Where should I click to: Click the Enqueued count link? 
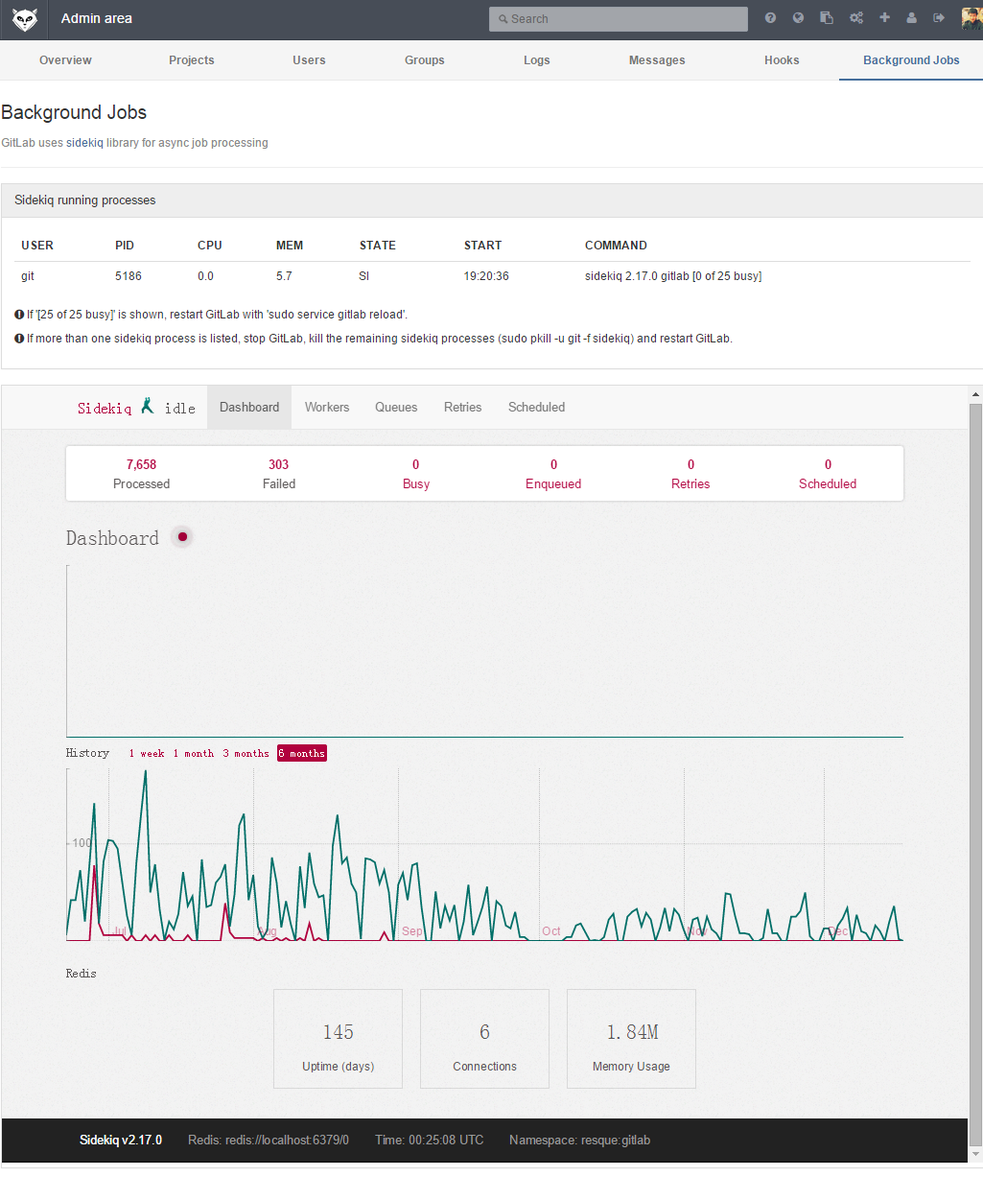click(553, 474)
